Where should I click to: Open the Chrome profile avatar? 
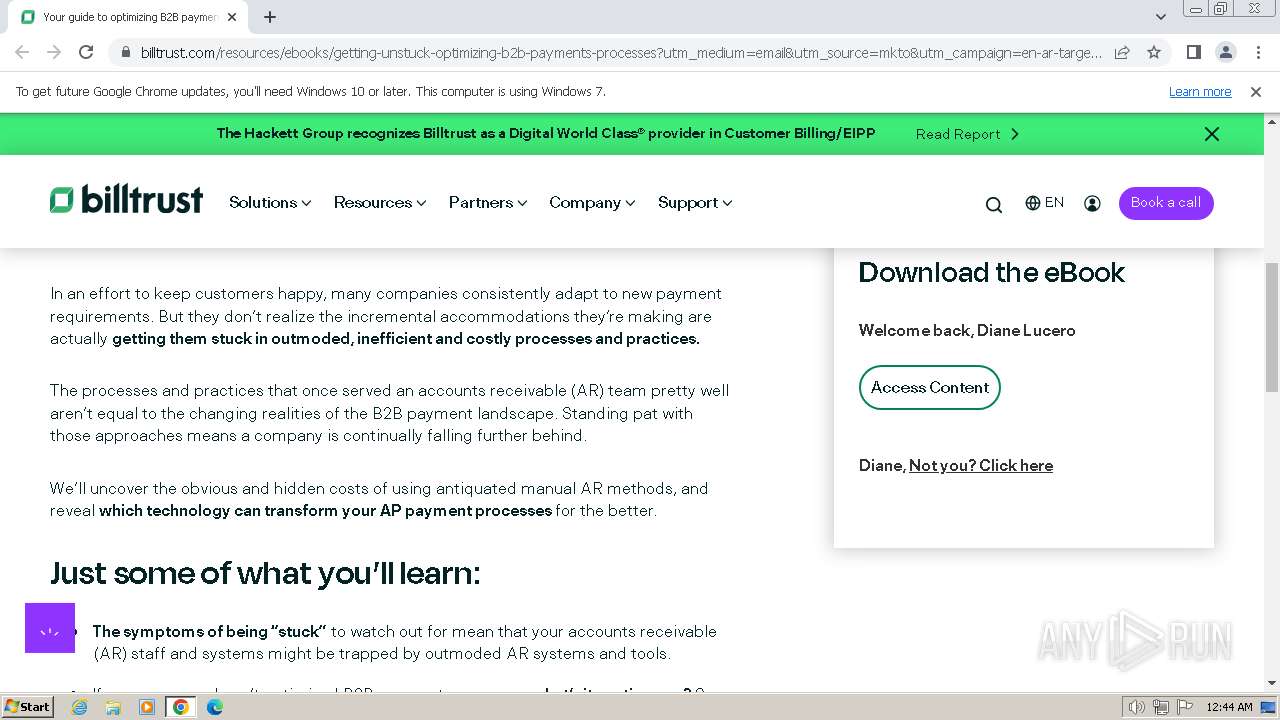1225,52
